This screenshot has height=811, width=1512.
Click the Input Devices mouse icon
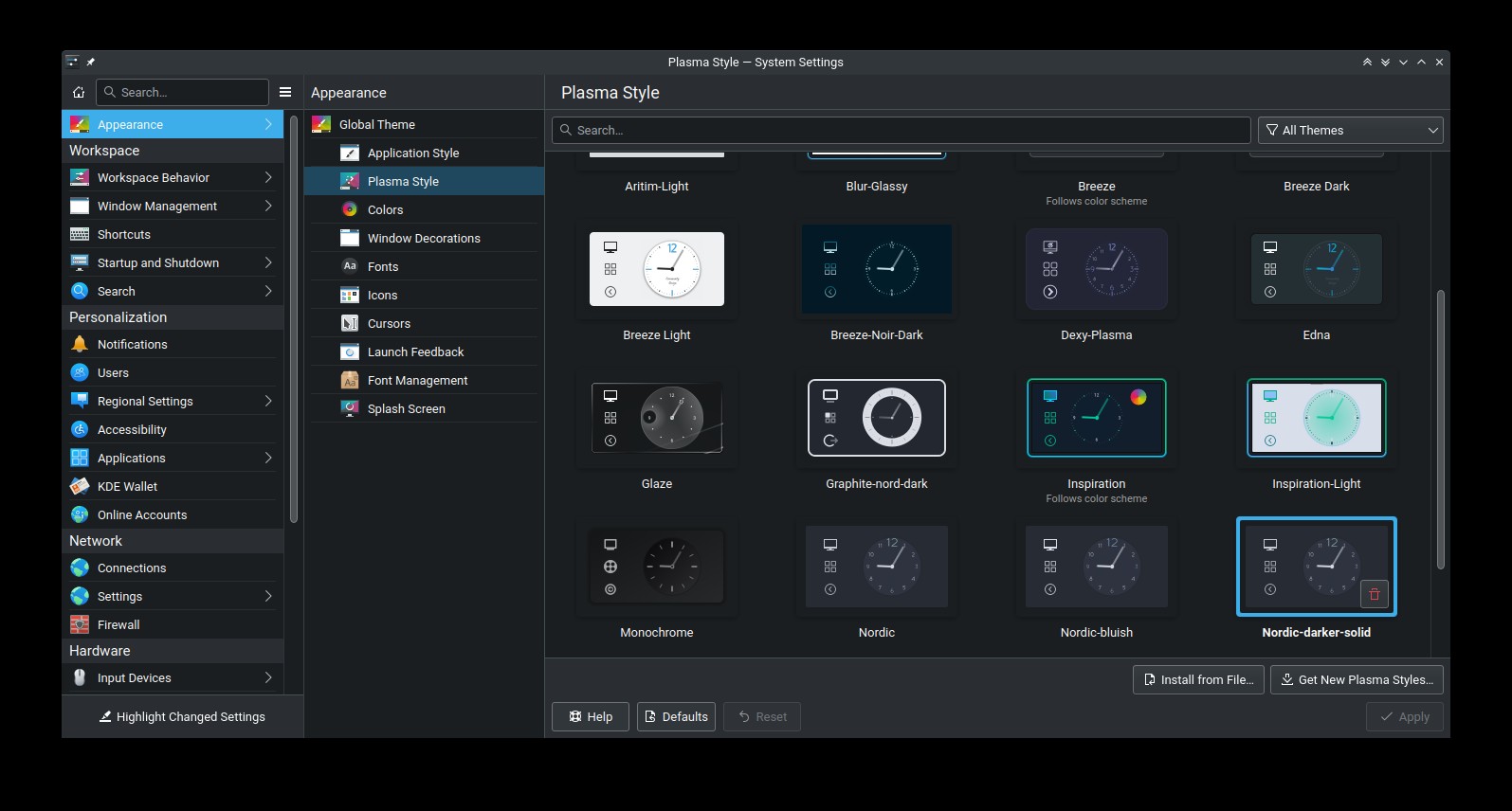coord(80,677)
